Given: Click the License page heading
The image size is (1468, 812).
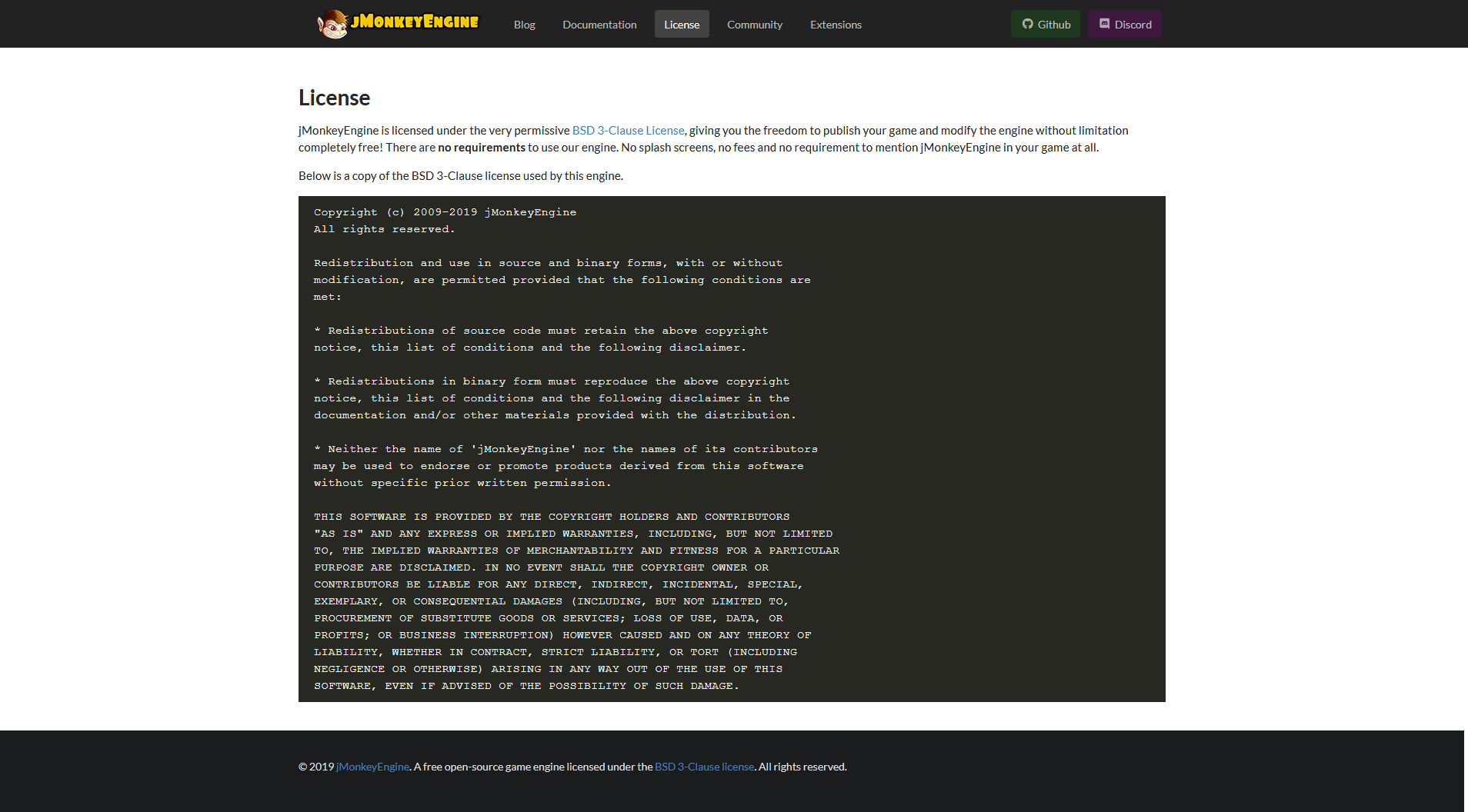Looking at the screenshot, I should point(334,98).
